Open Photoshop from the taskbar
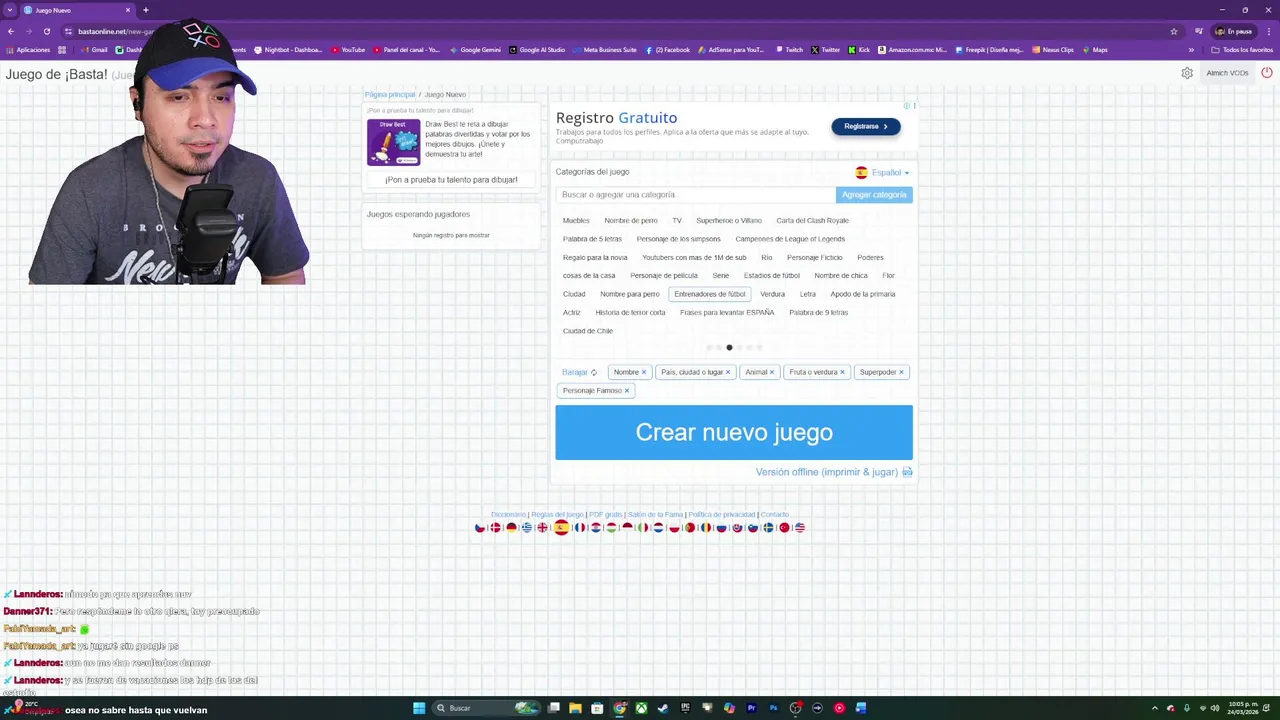Viewport: 1280px width, 720px height. [x=774, y=708]
